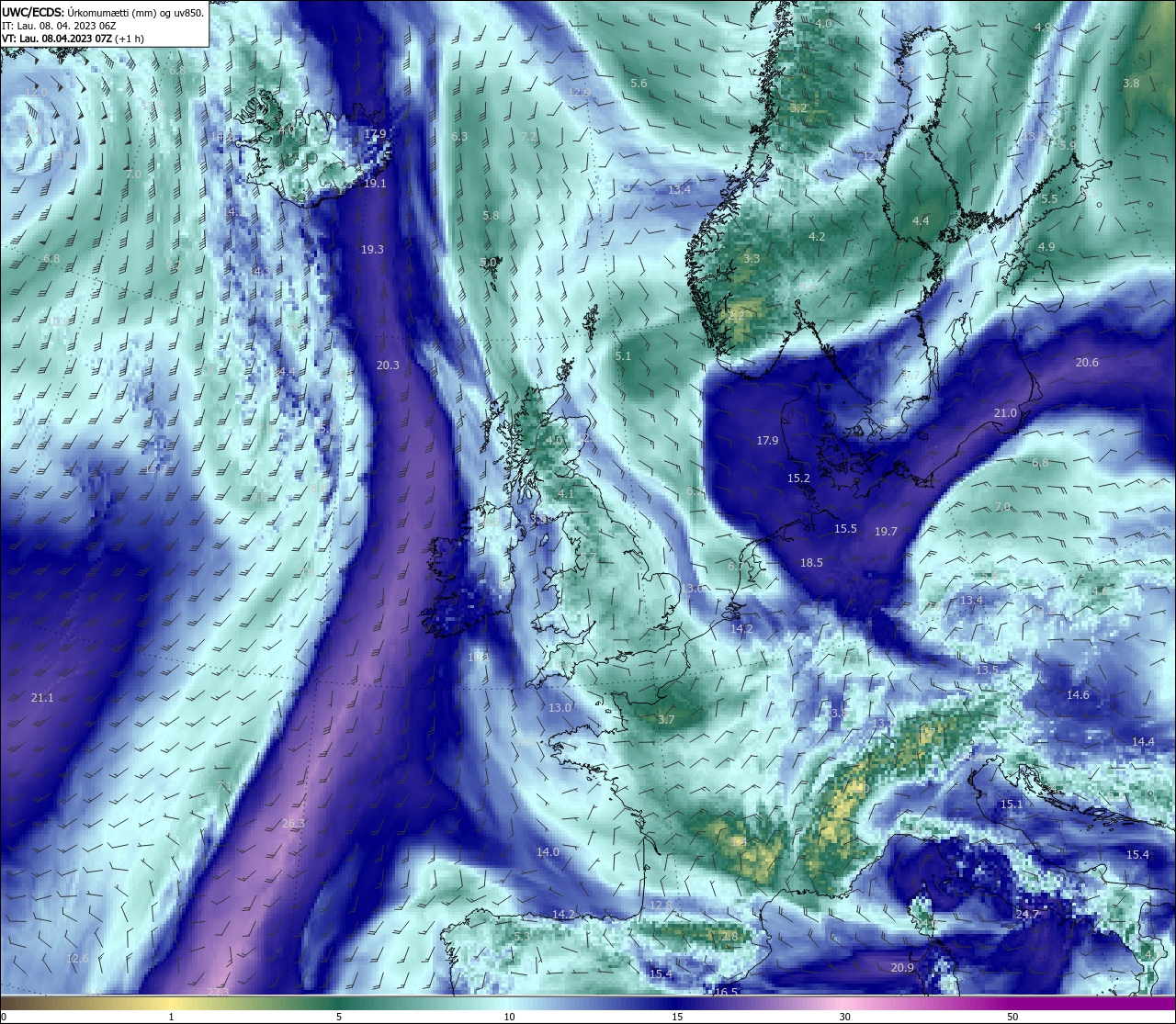Image resolution: width=1176 pixels, height=1024 pixels.
Task: Click the 14.4 value on the map
Action: tap(1143, 742)
